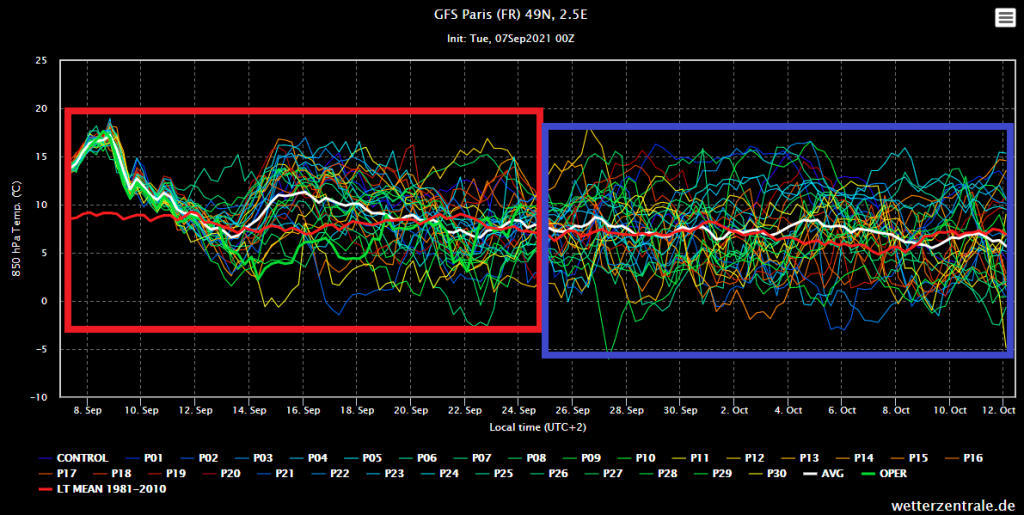This screenshot has height=515, width=1024.
Task: Select P29 in the legend
Action: click(715, 473)
